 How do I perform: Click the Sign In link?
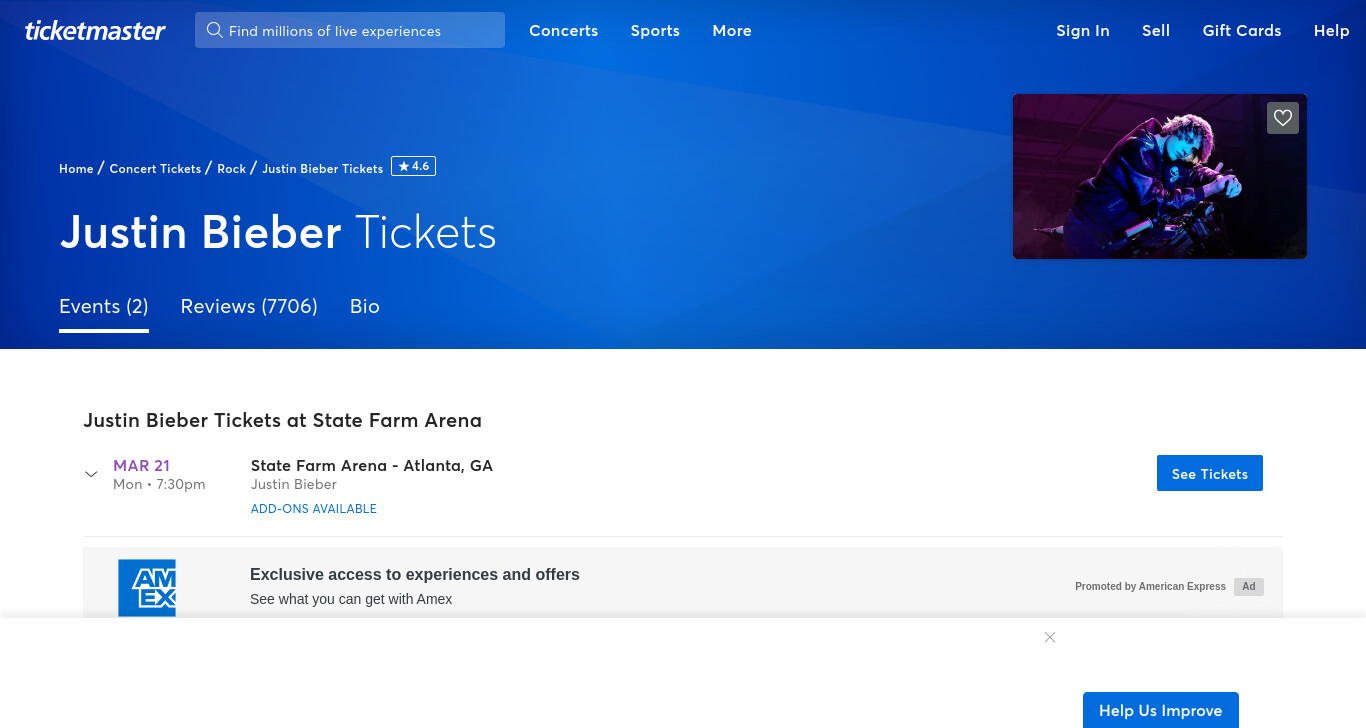click(1083, 31)
